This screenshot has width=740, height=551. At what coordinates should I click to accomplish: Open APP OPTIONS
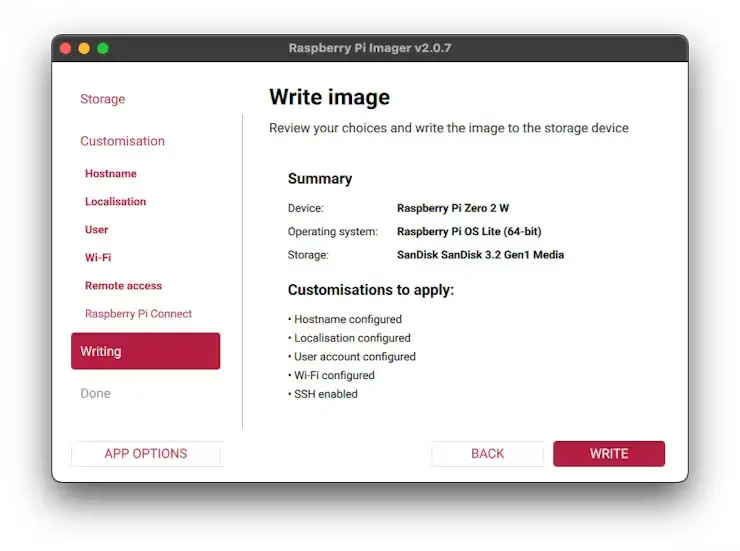pos(146,454)
